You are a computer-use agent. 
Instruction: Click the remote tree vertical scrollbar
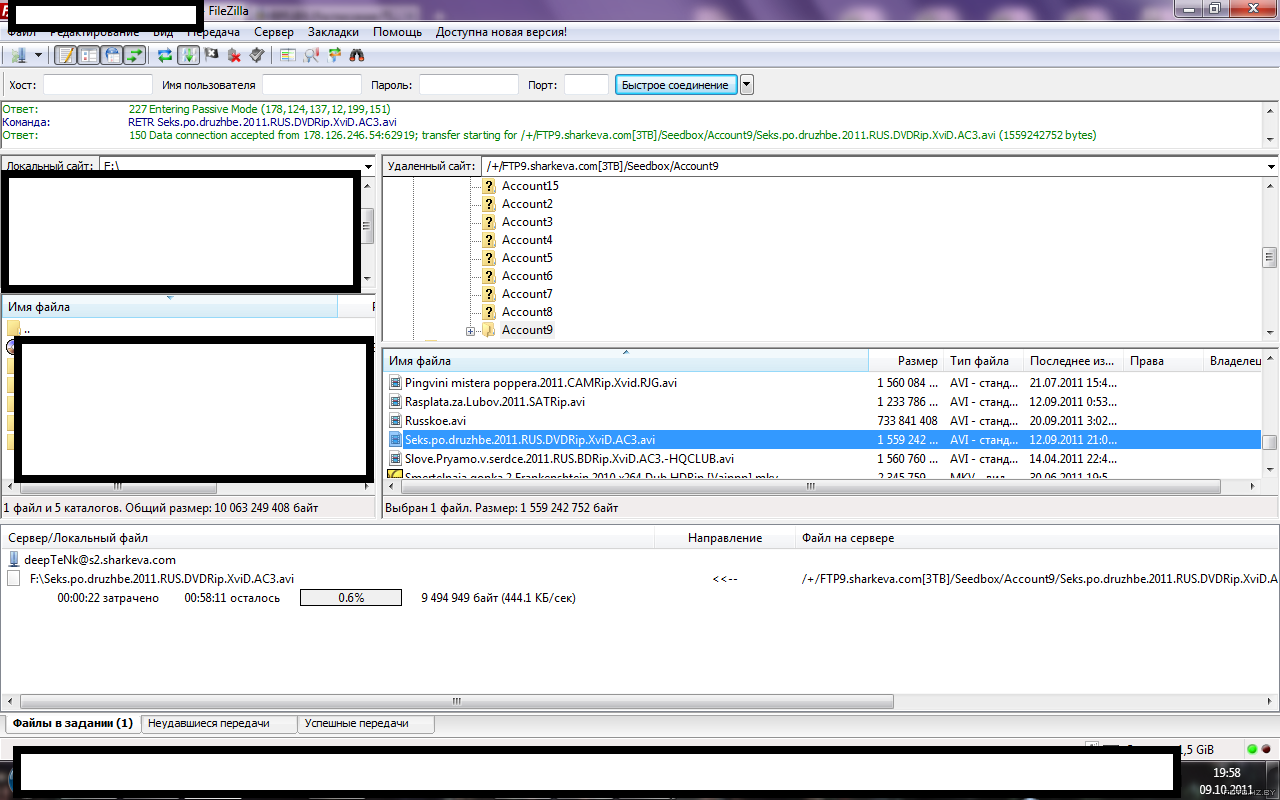(x=1270, y=259)
